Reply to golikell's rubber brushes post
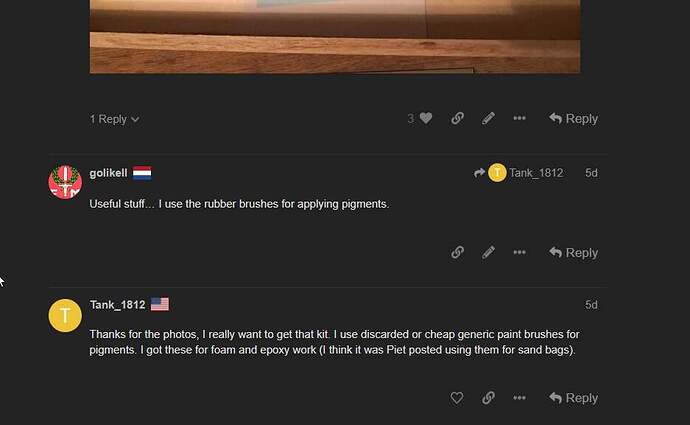Viewport: 690px width, 425px height. click(573, 253)
